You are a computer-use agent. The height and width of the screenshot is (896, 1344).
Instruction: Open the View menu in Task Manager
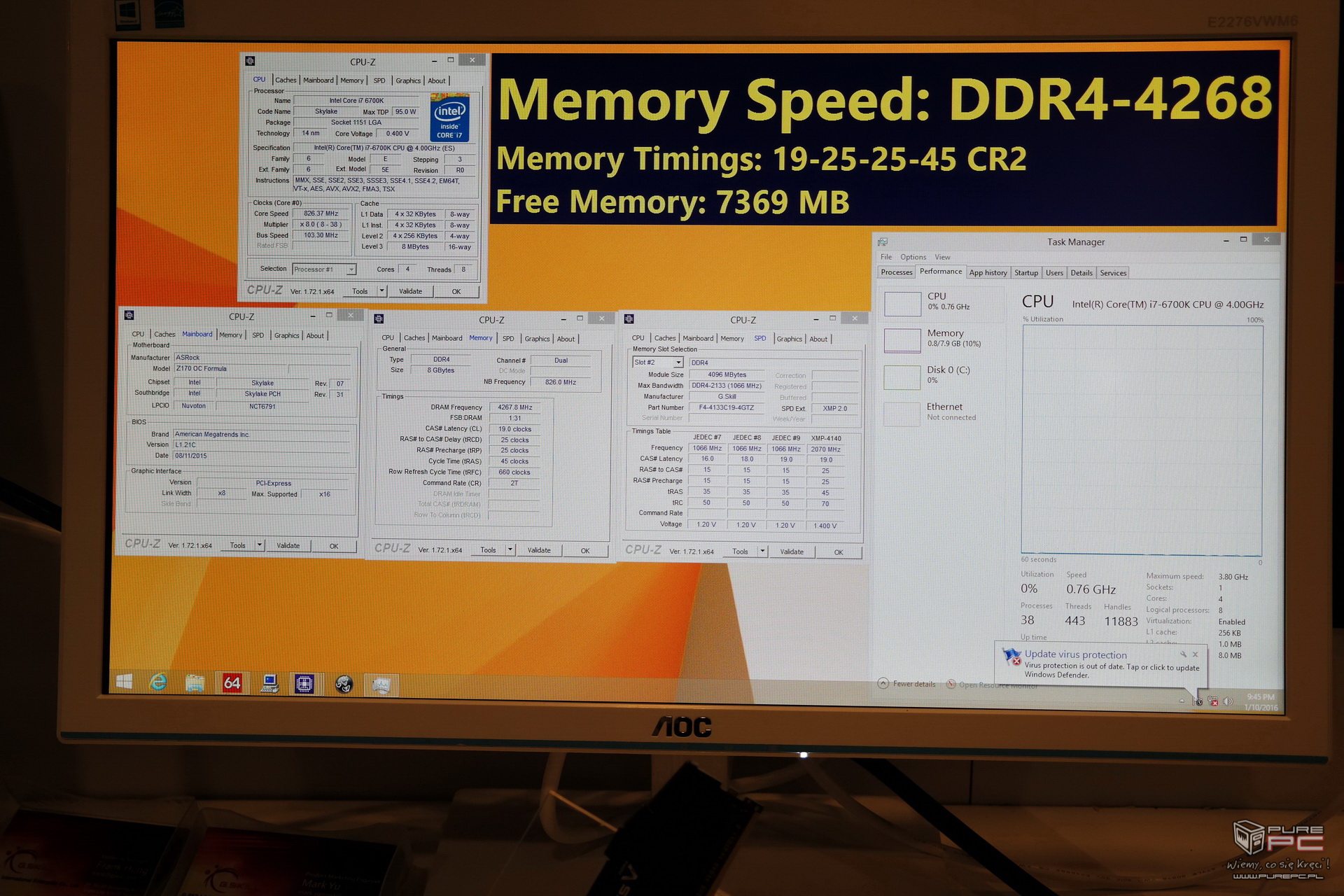click(x=942, y=257)
